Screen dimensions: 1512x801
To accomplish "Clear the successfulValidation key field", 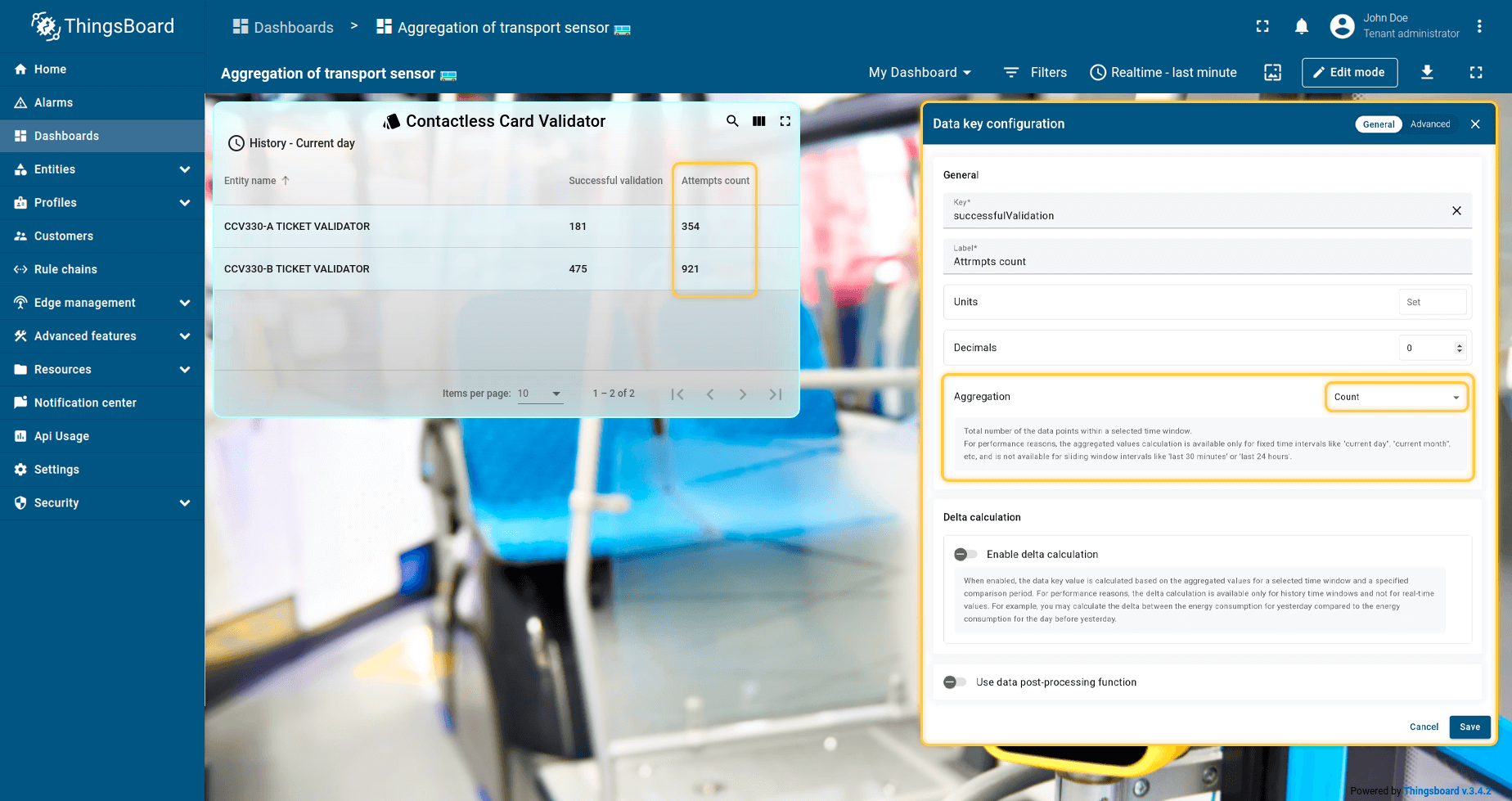I will coord(1456,211).
